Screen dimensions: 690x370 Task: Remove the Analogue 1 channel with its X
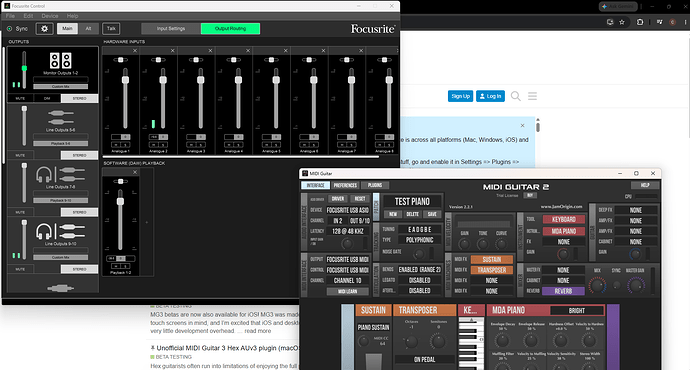pyautogui.click(x=135, y=51)
